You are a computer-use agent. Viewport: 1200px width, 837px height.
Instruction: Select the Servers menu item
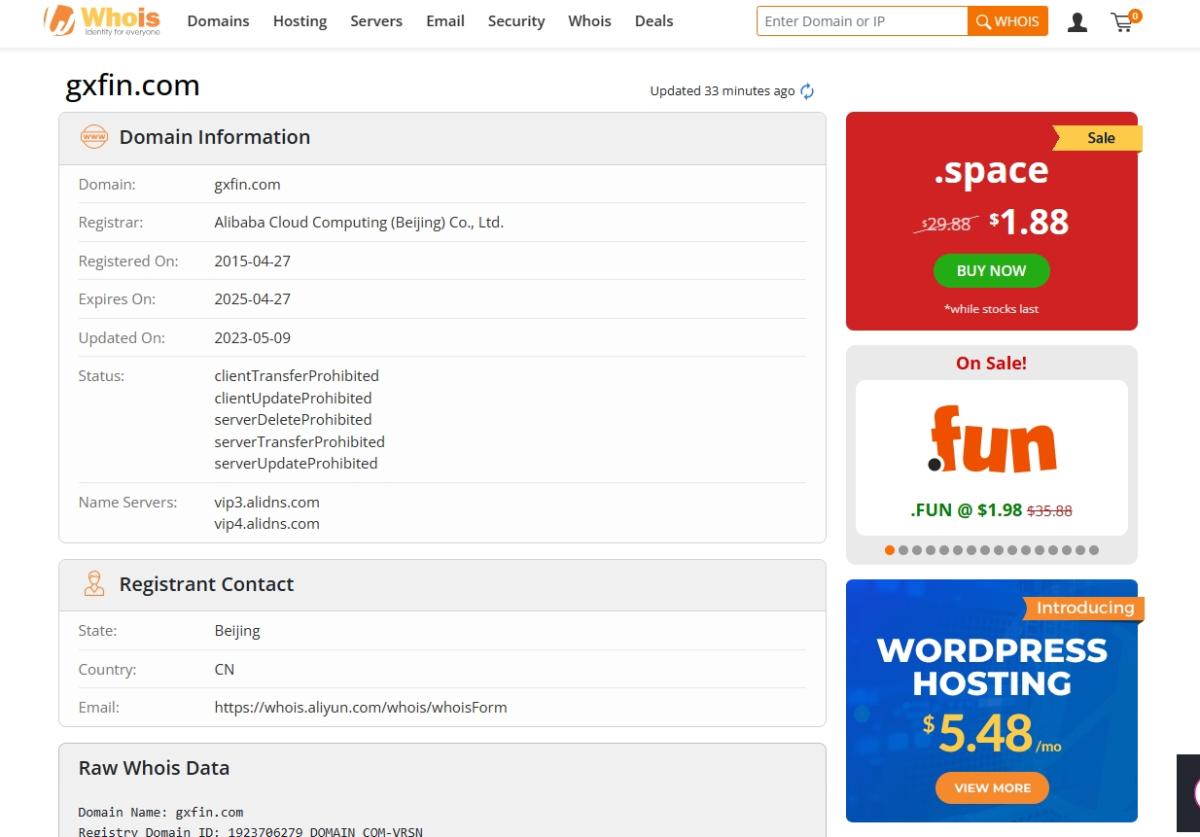coord(376,21)
